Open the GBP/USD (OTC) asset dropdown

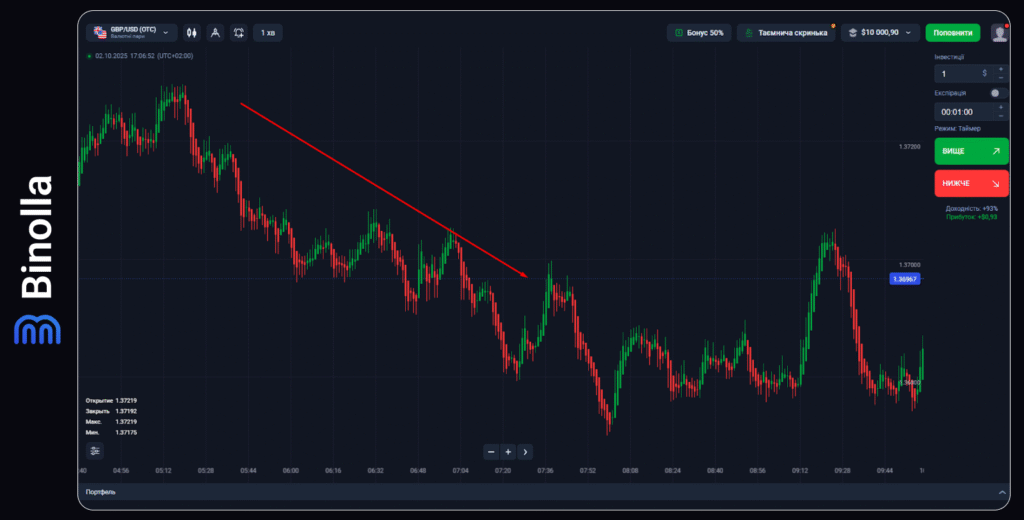tap(131, 33)
